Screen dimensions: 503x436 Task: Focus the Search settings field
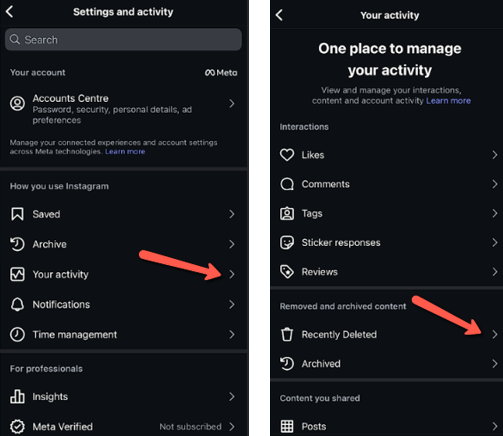coord(123,40)
